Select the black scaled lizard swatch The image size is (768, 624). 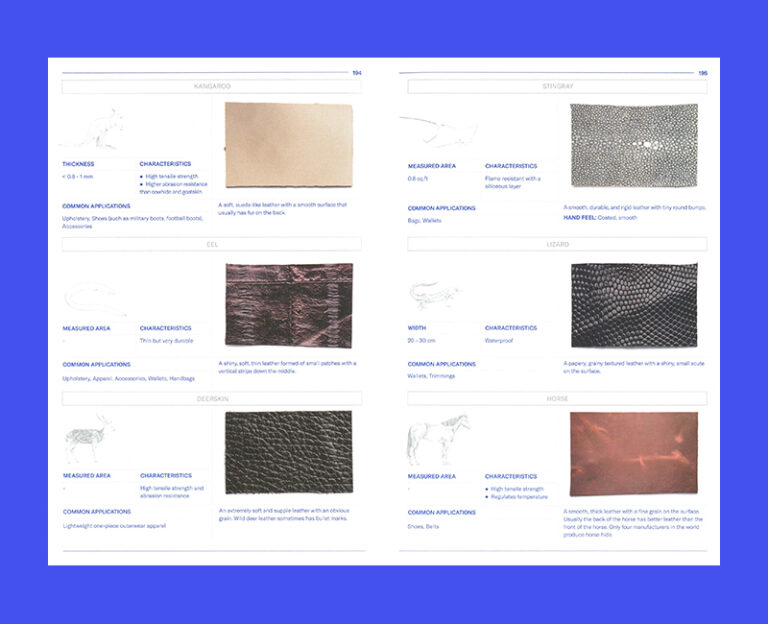[634, 305]
